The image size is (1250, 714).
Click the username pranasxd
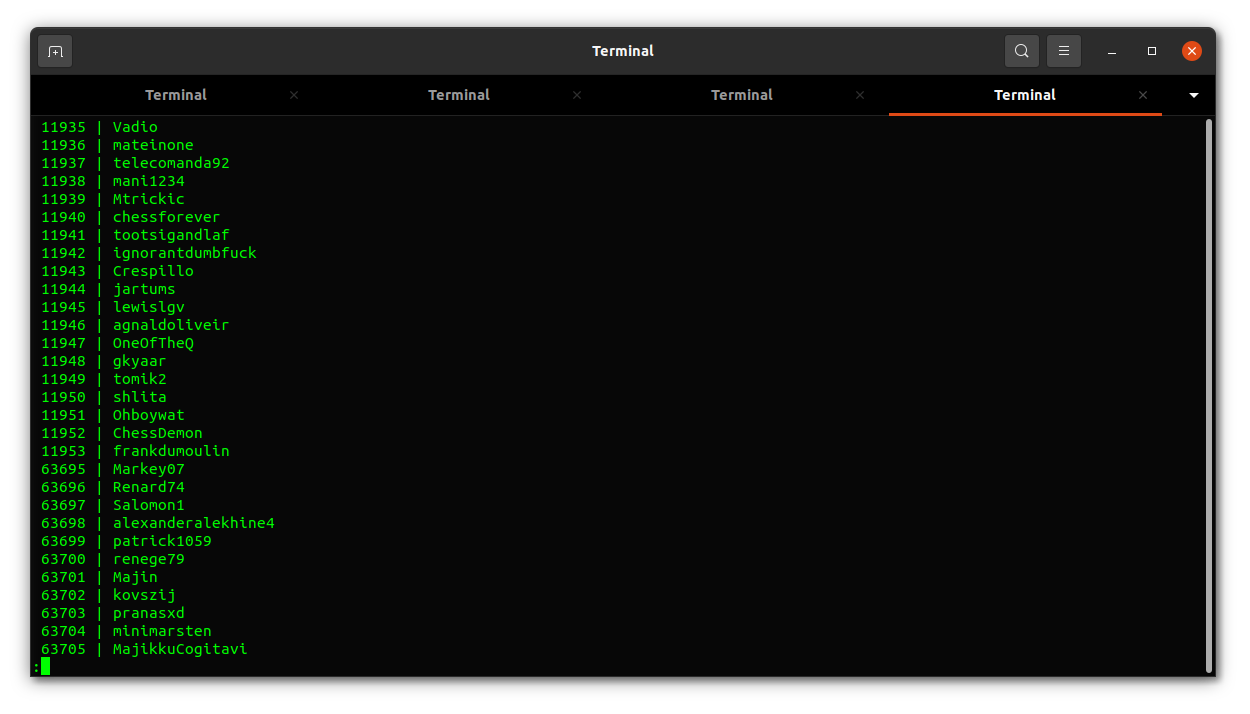pos(149,613)
